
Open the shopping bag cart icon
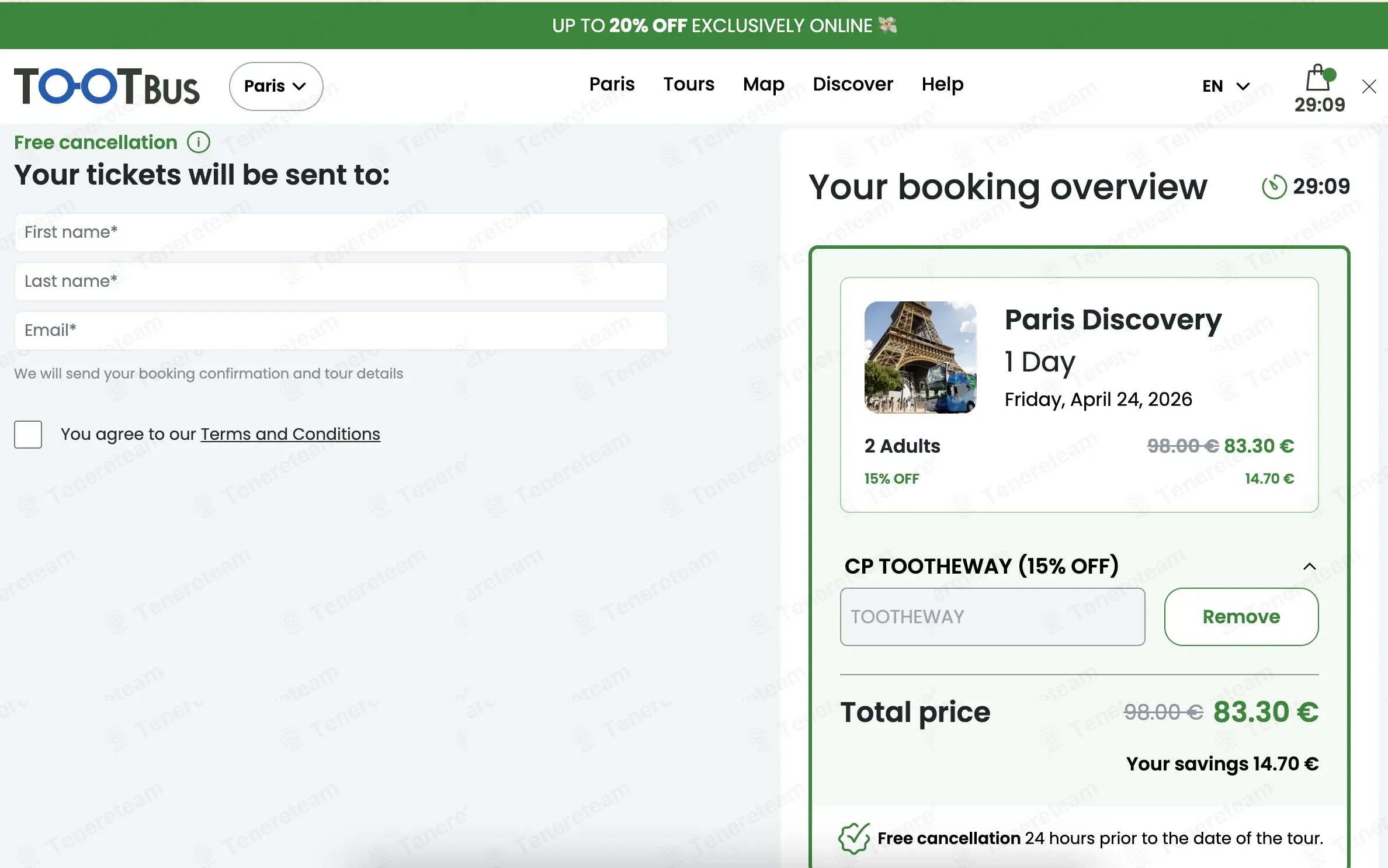point(1320,78)
